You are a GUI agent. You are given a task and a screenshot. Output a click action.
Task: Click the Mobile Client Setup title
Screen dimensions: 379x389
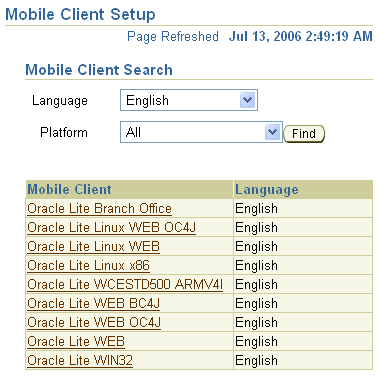point(80,15)
